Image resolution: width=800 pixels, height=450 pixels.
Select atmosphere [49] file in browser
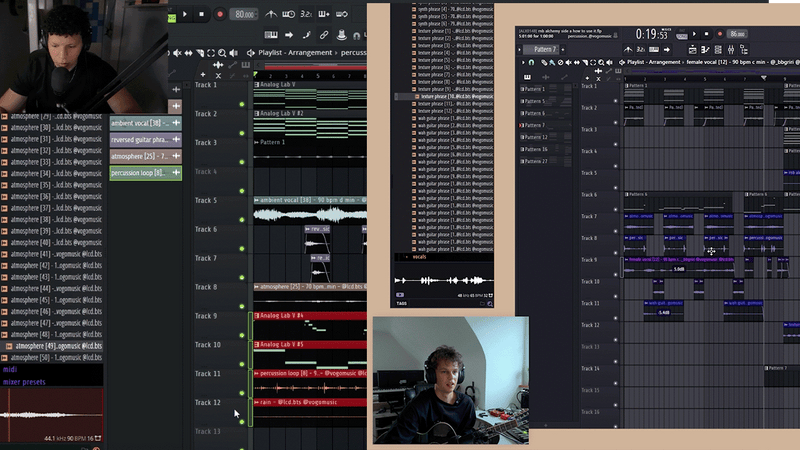tap(52, 346)
